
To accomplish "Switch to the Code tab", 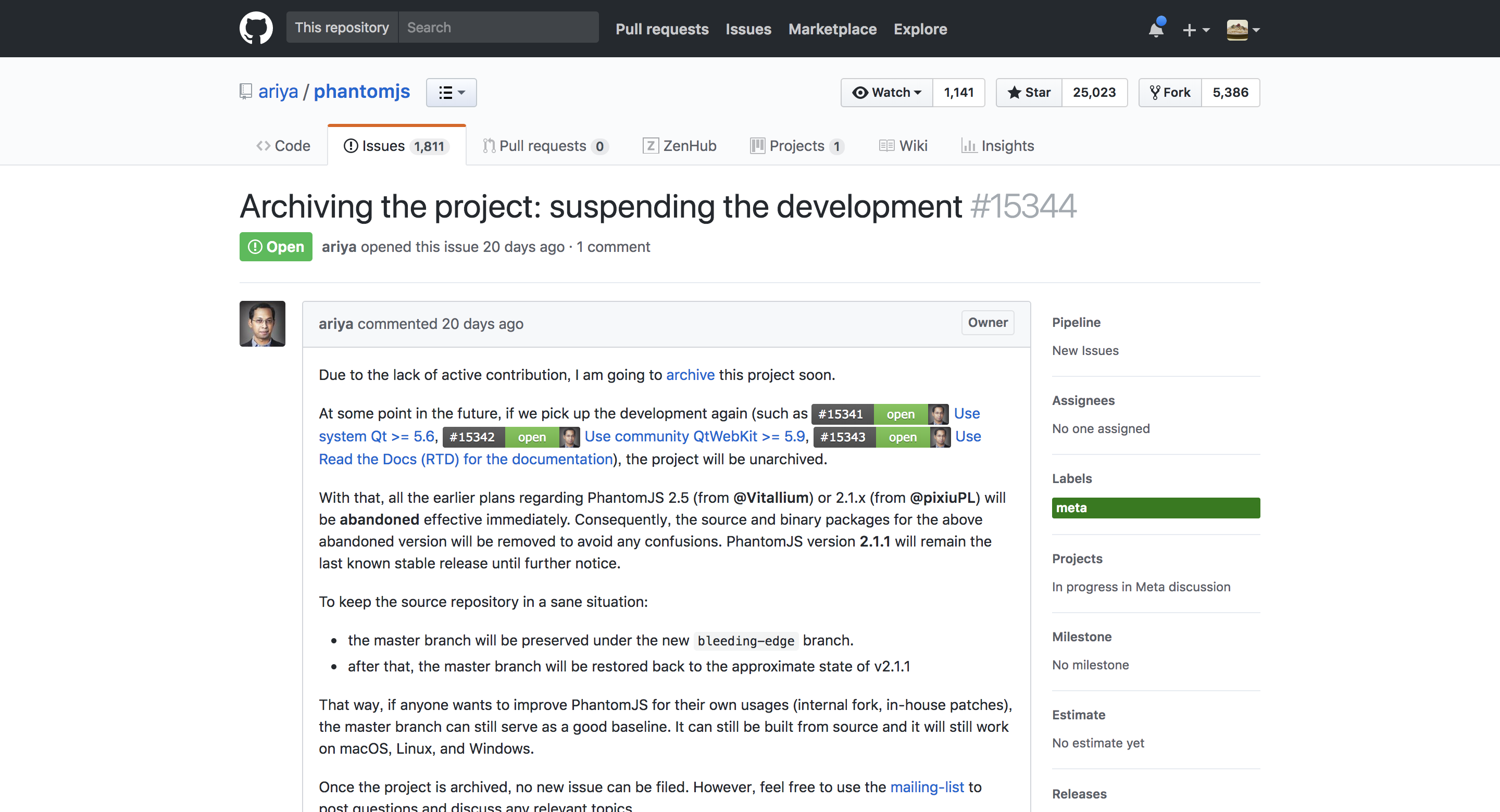I will pos(283,146).
